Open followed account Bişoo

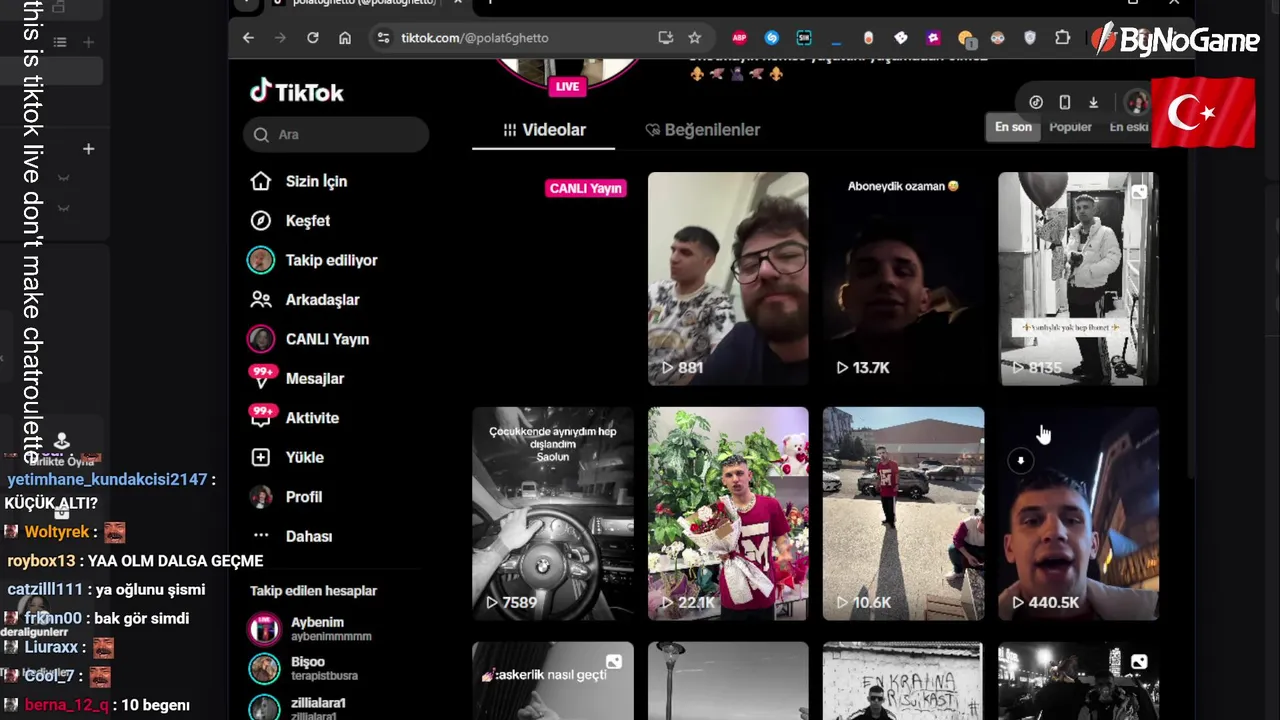point(303,668)
